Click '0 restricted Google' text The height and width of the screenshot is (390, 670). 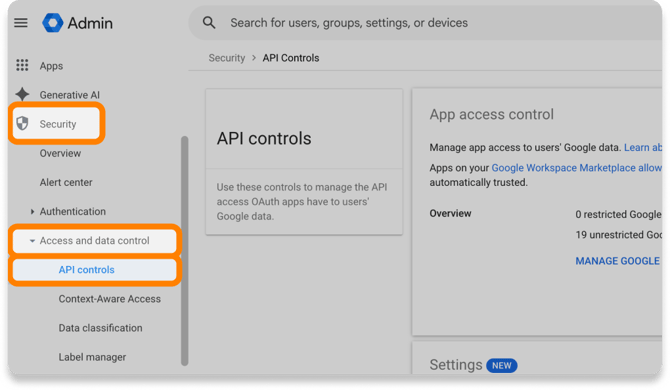pos(618,214)
